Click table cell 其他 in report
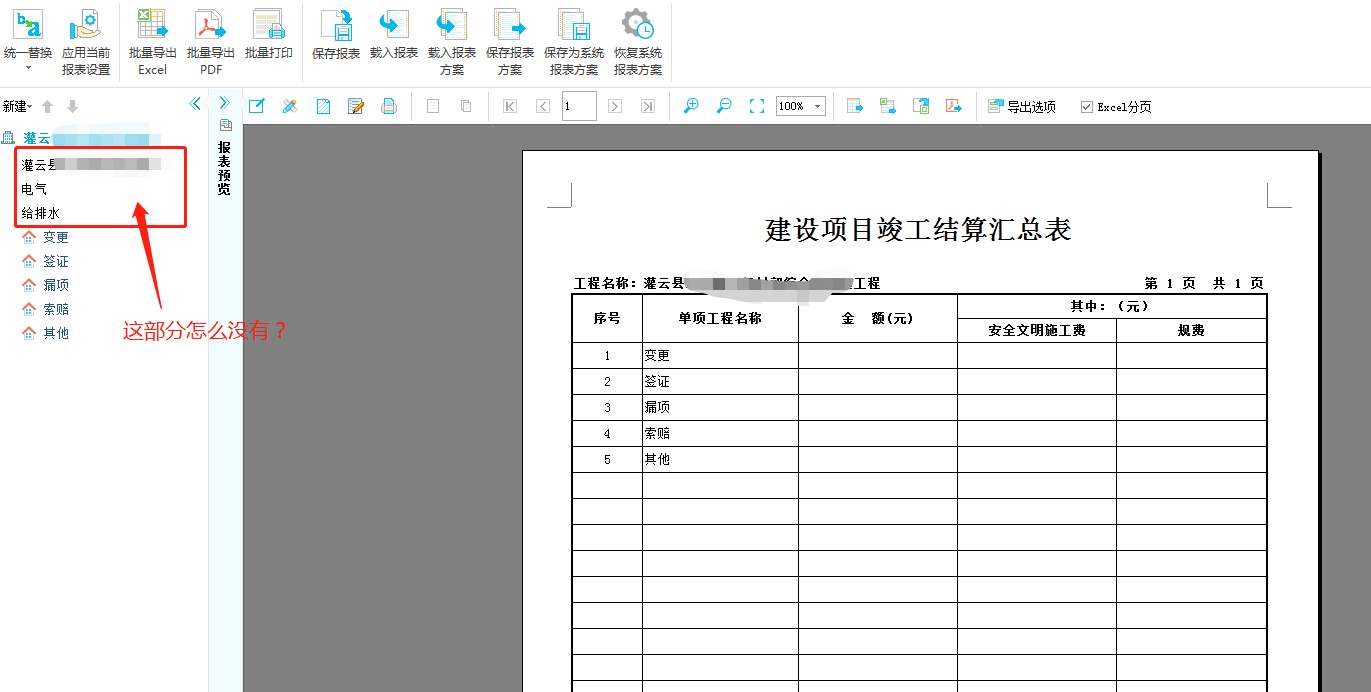Viewport: 1371px width, 692px height. [x=720, y=460]
